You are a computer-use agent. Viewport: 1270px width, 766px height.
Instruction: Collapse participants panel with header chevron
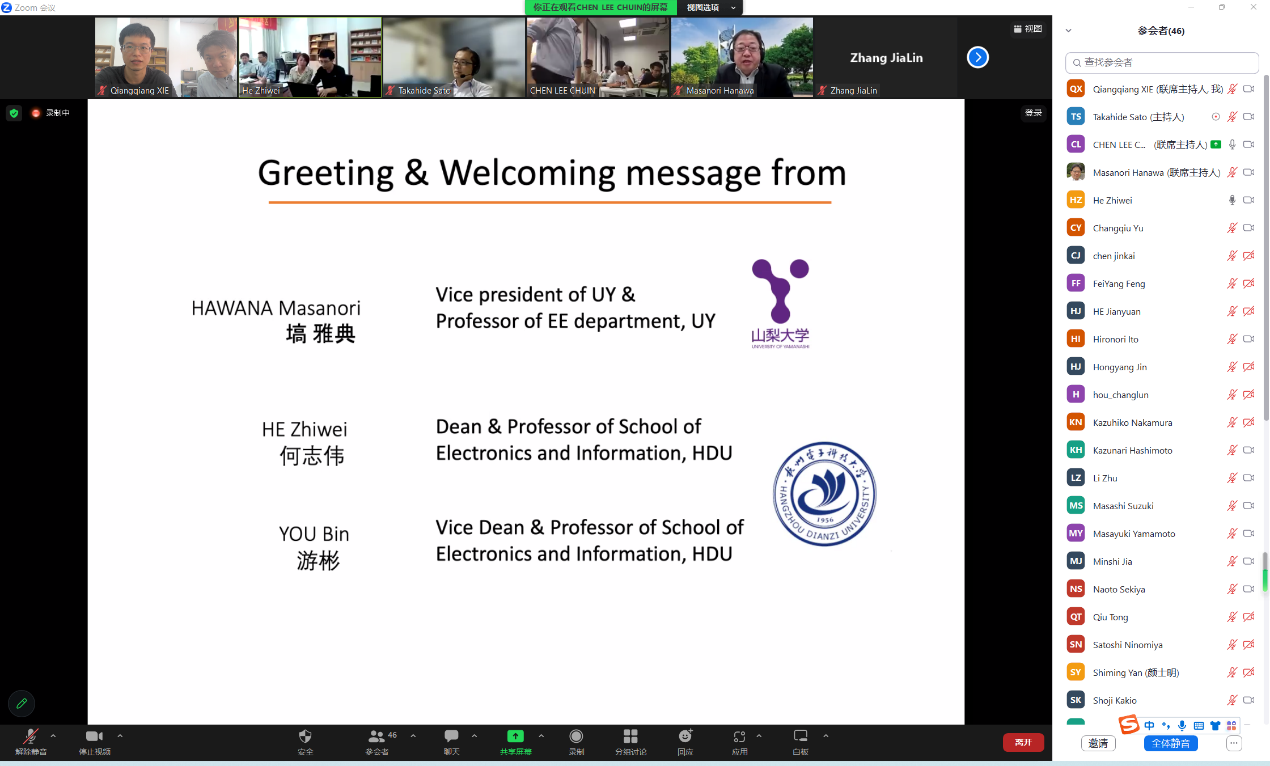click(1068, 31)
